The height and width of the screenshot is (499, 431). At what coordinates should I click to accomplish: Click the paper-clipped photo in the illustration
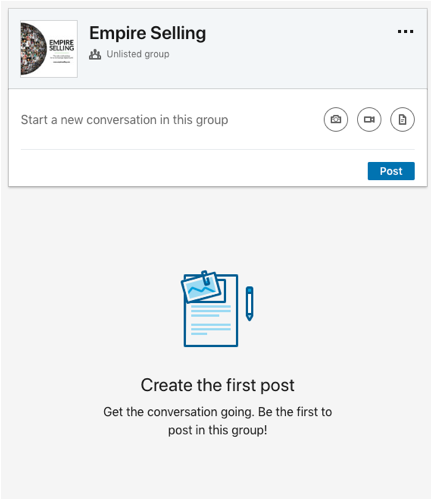click(201, 287)
